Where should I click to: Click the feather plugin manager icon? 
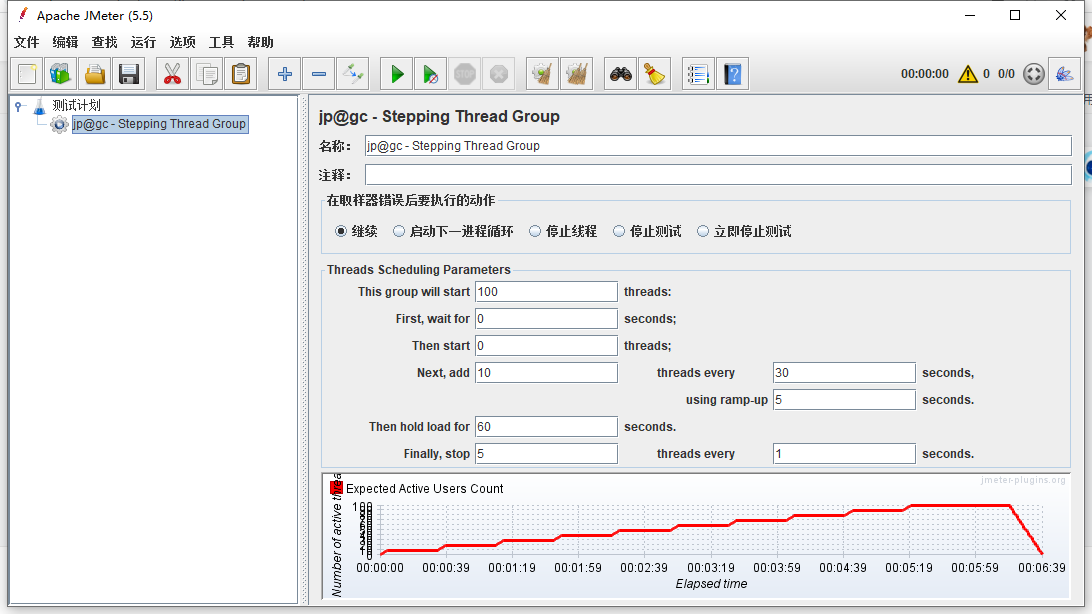[x=1064, y=74]
